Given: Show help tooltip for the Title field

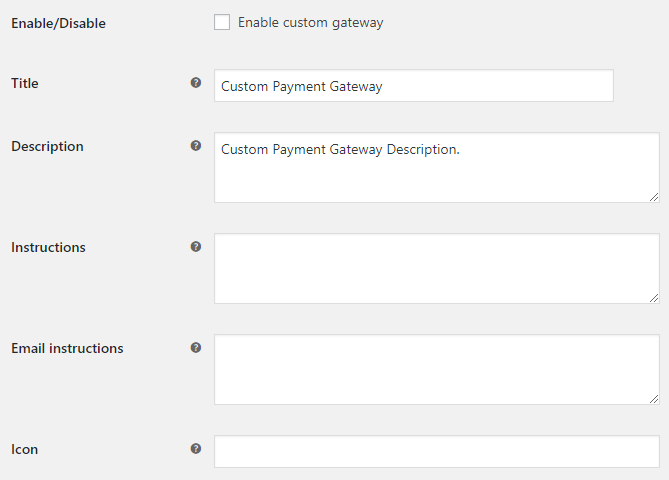Looking at the screenshot, I should [196, 83].
